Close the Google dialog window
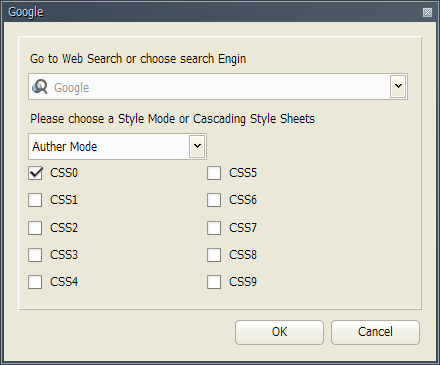 427,12
